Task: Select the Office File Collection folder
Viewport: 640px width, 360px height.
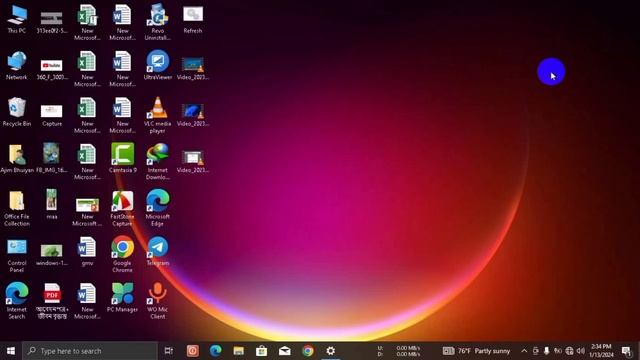Action: coord(17,208)
